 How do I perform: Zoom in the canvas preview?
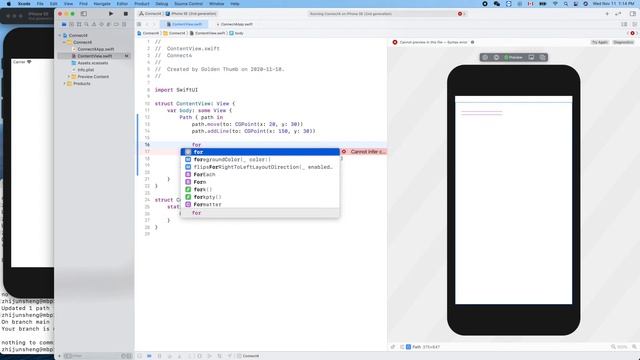click(634, 347)
